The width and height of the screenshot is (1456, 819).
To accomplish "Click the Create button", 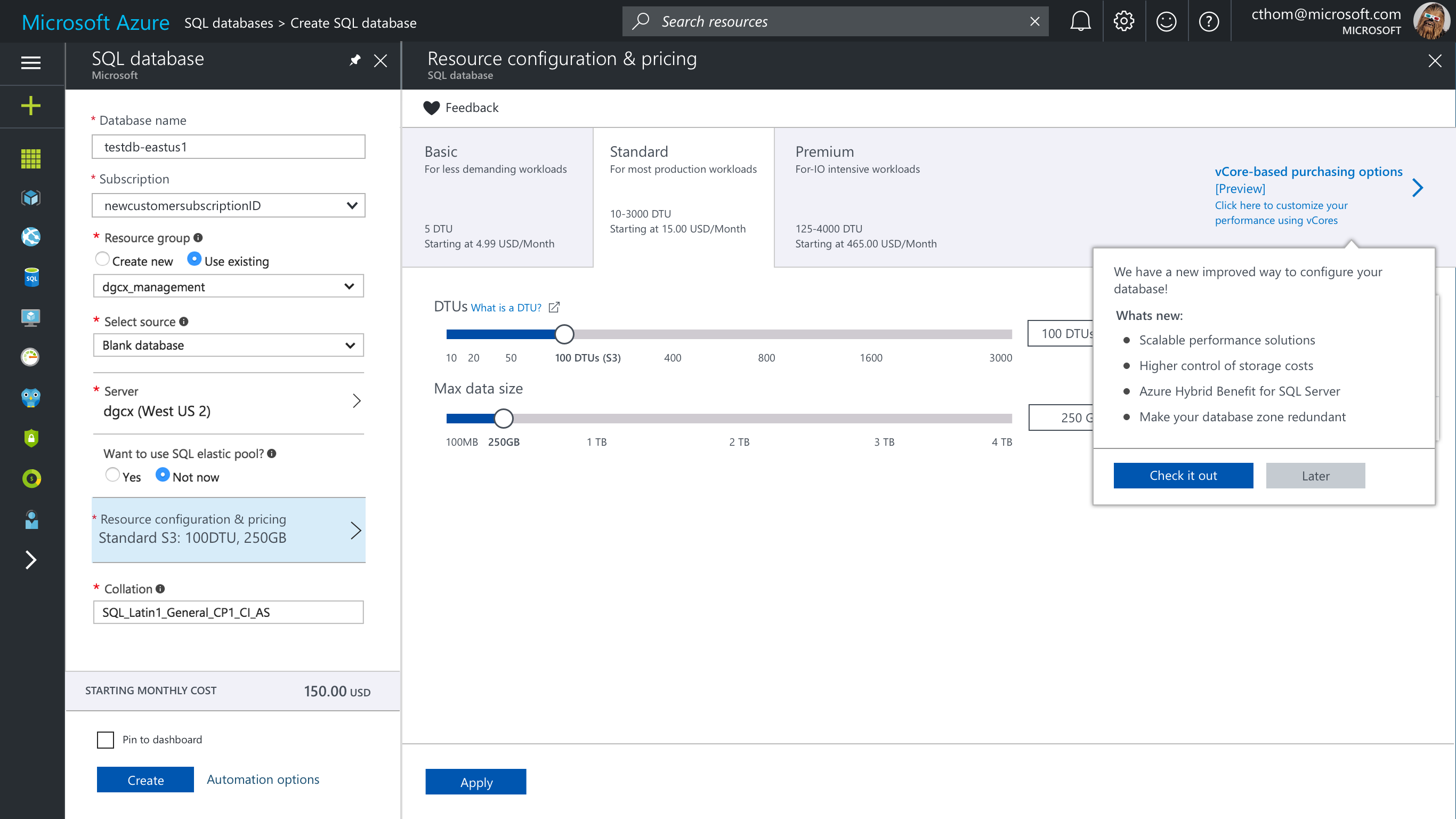I will point(145,780).
